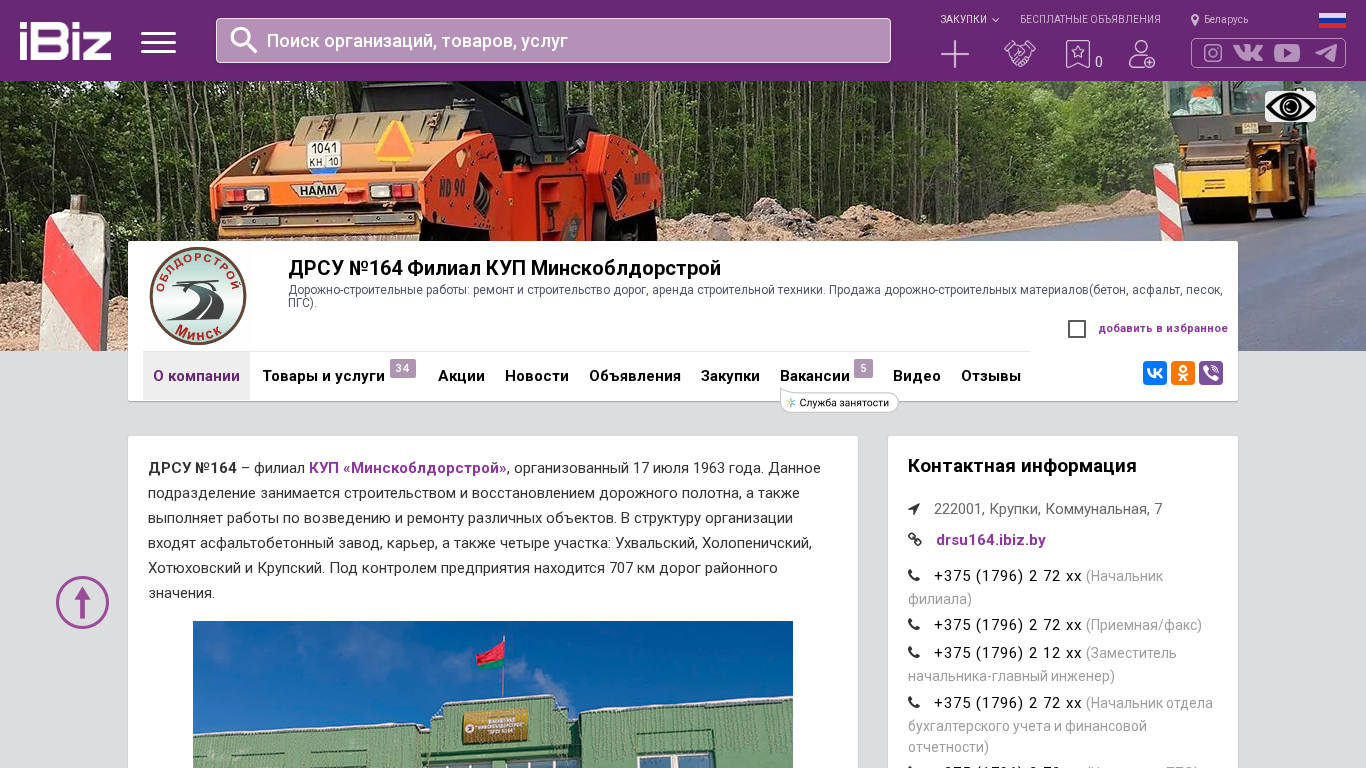Viewport: 1366px width, 768px height.
Task: Click the search magnifier icon
Action: (244, 40)
